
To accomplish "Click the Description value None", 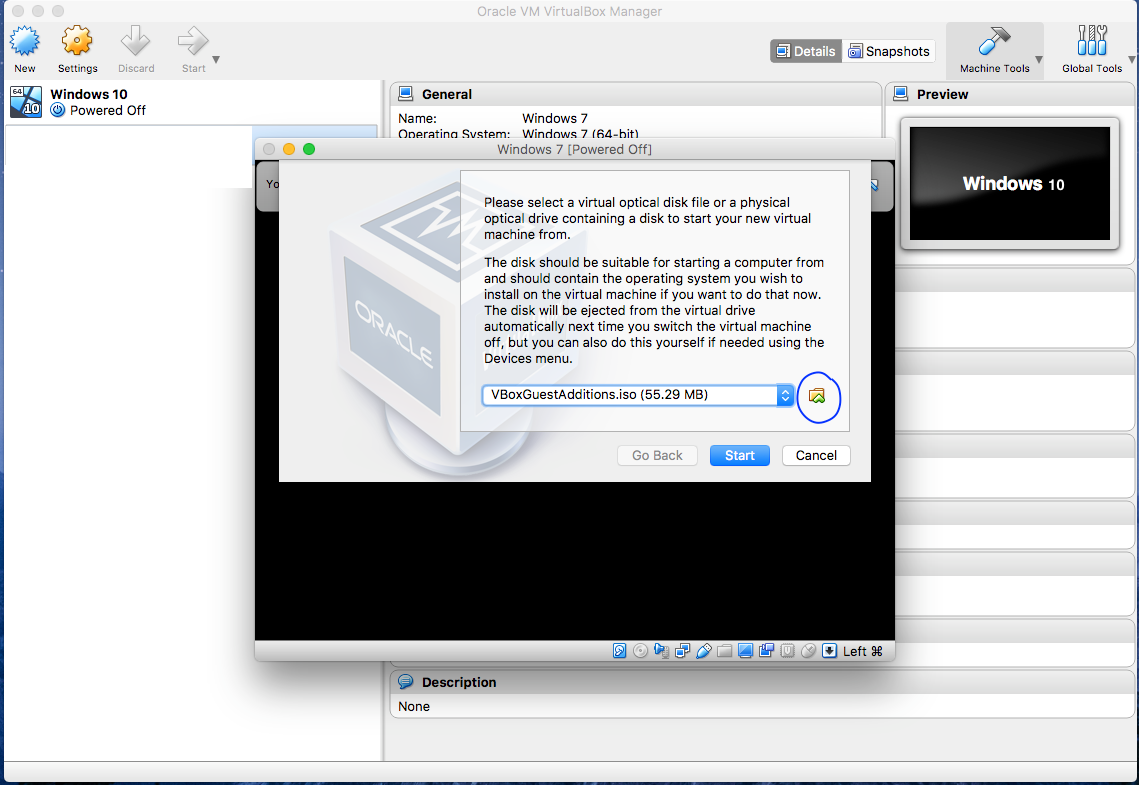I will point(414,707).
